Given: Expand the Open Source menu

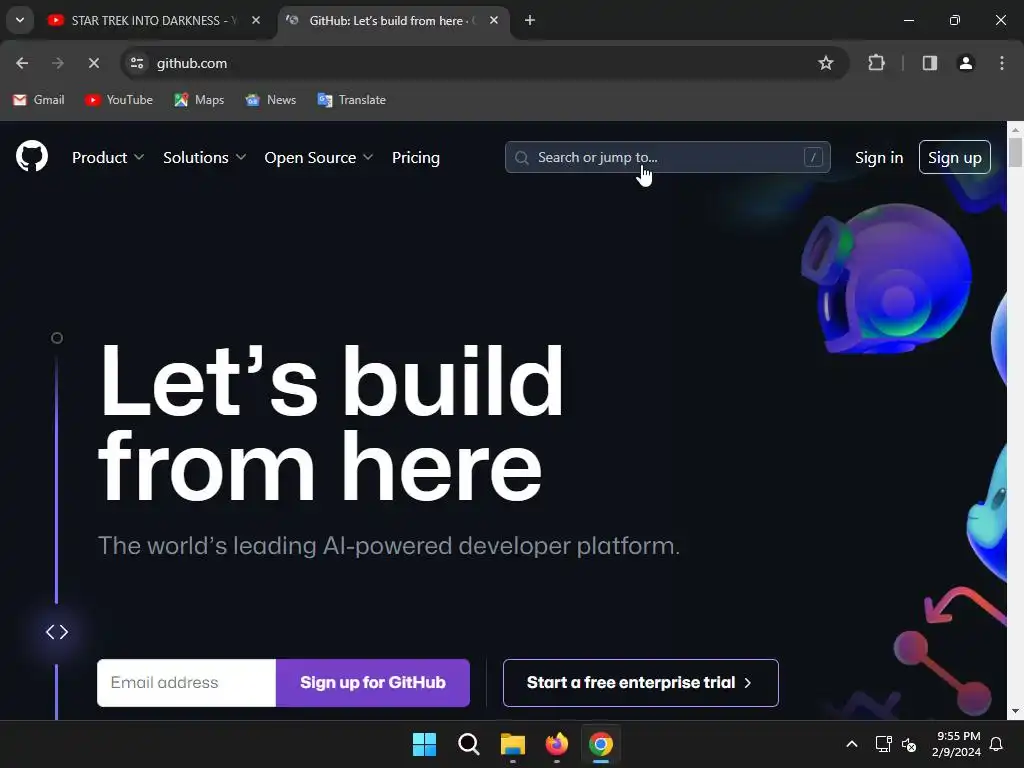Looking at the screenshot, I should (319, 157).
